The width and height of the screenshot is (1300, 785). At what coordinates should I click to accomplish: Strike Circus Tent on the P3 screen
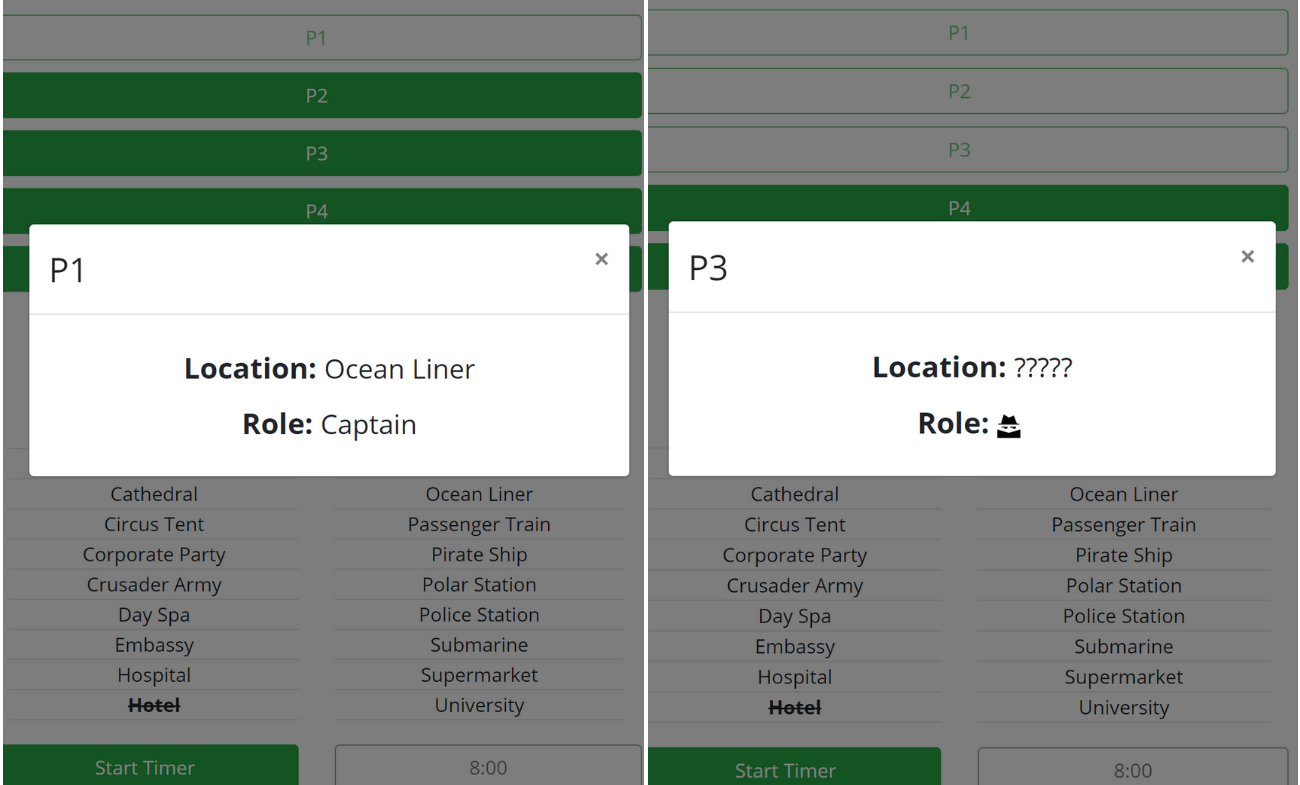(794, 525)
